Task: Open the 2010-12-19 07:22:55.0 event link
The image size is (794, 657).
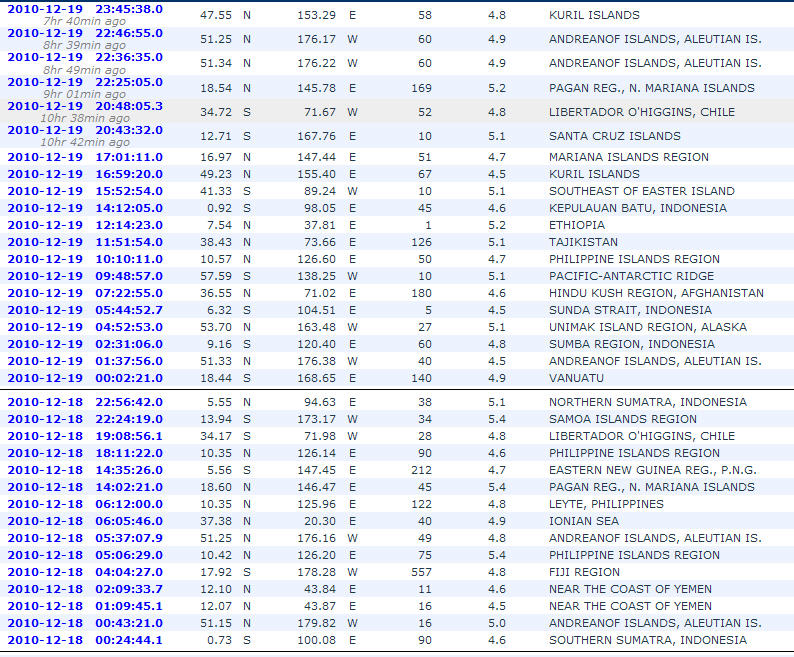Action: [x=85, y=293]
